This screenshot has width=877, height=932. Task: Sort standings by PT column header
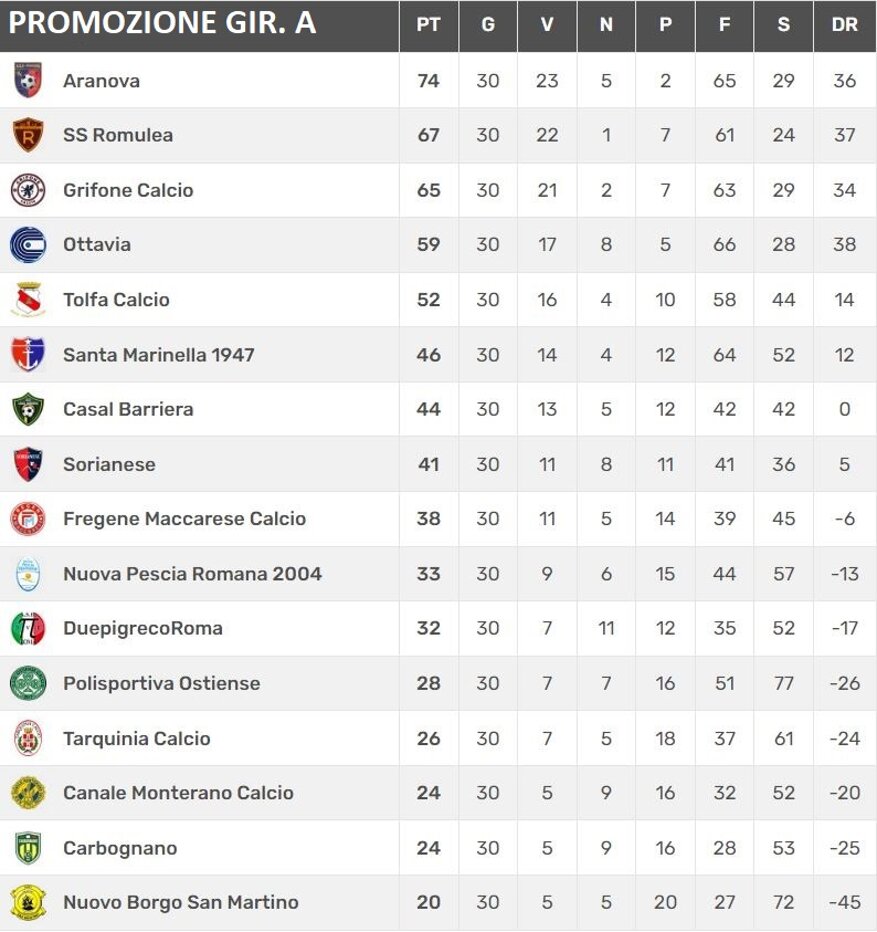pyautogui.click(x=428, y=25)
